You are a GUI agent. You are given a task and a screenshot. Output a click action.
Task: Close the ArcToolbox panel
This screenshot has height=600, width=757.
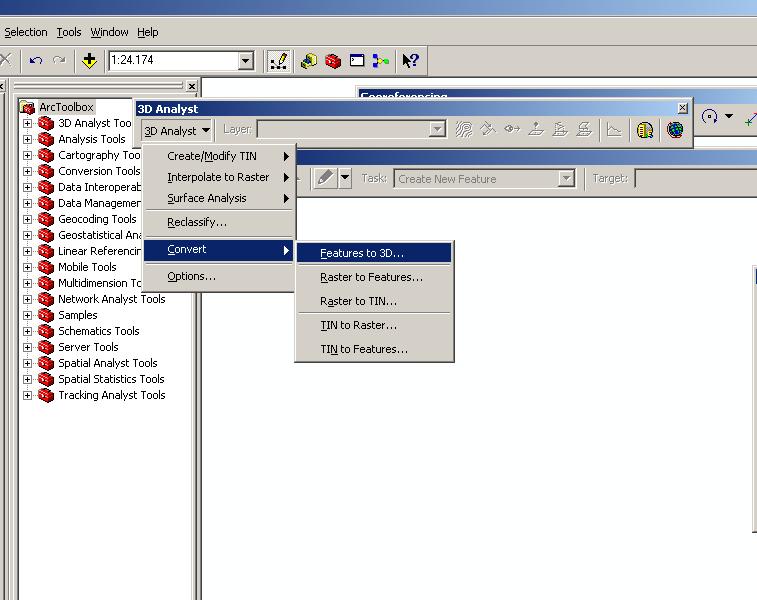pyautogui.click(x=192, y=86)
